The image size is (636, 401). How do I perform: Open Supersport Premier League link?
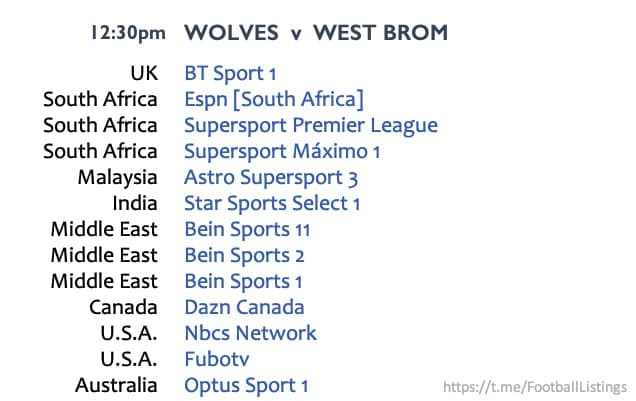coord(311,126)
